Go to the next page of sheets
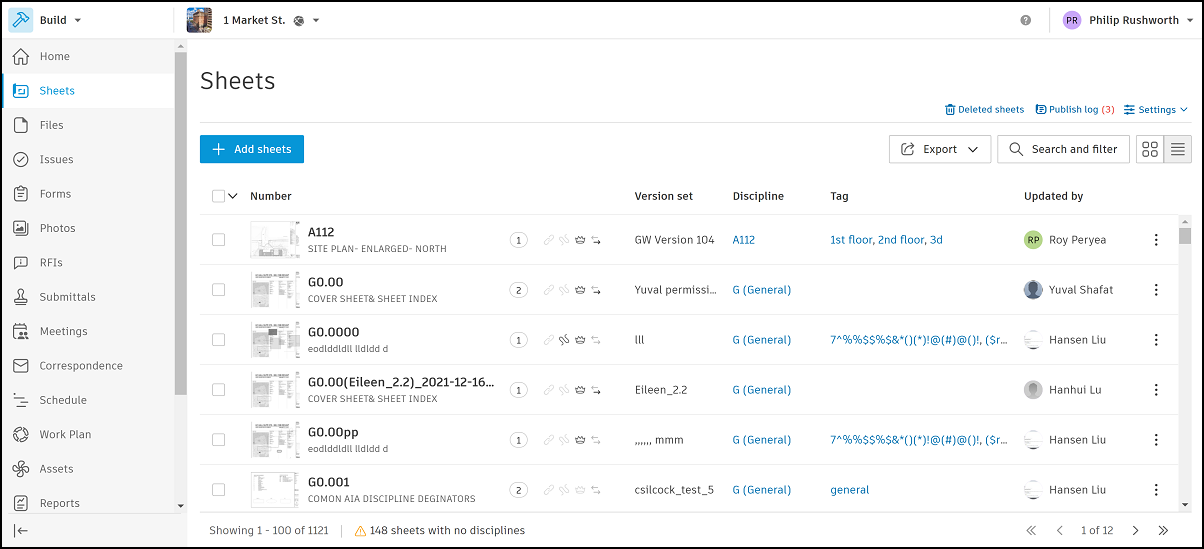The image size is (1204, 549). (1135, 530)
